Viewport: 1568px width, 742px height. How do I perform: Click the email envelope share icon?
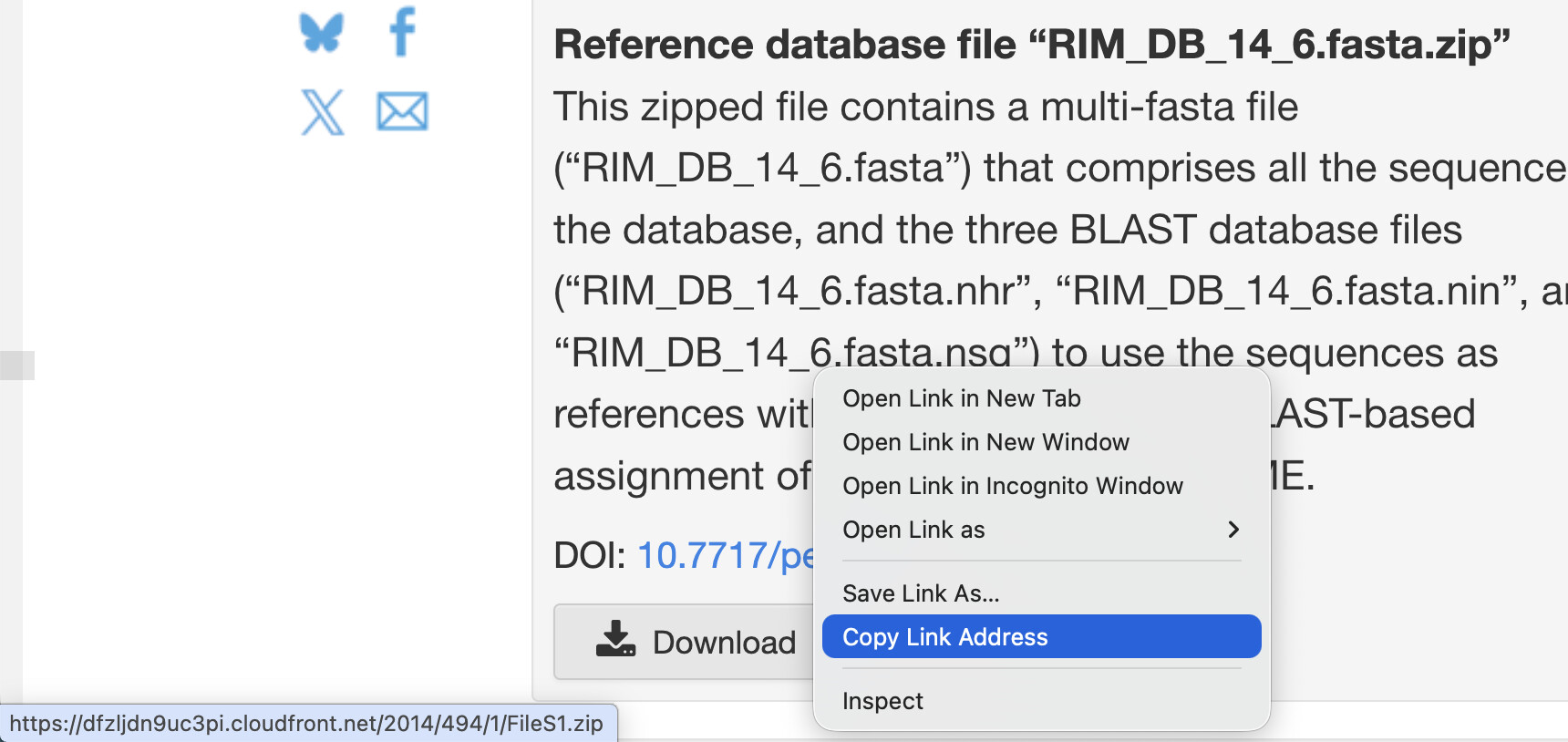click(402, 112)
